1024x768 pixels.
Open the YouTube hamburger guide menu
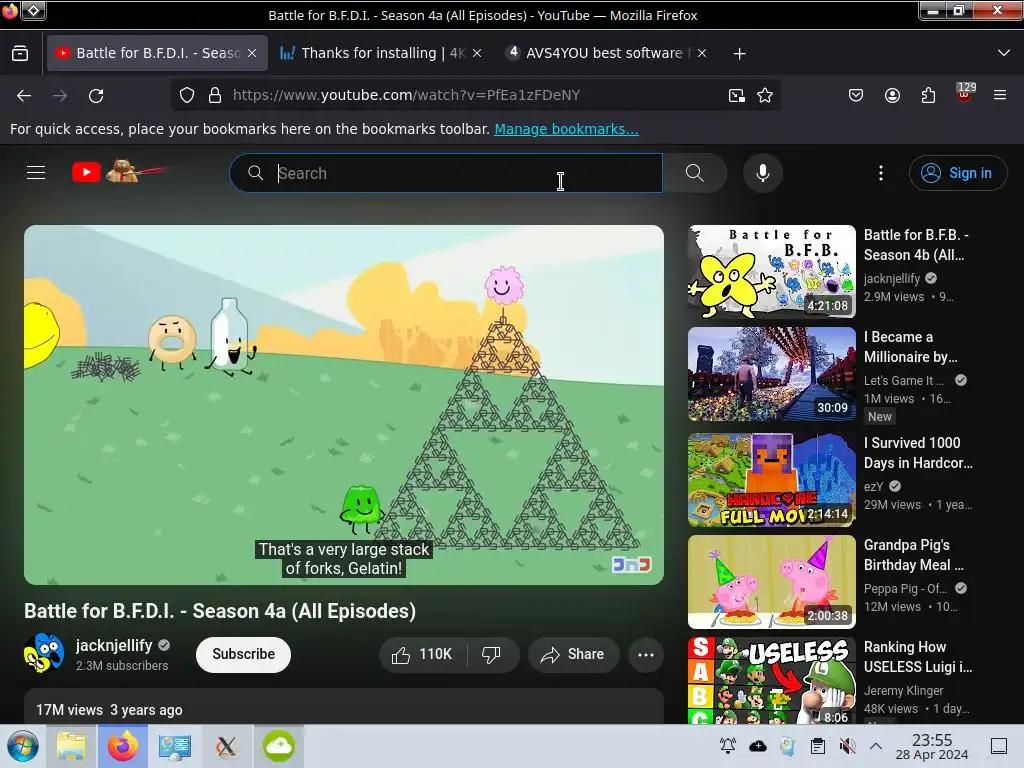pyautogui.click(x=36, y=172)
